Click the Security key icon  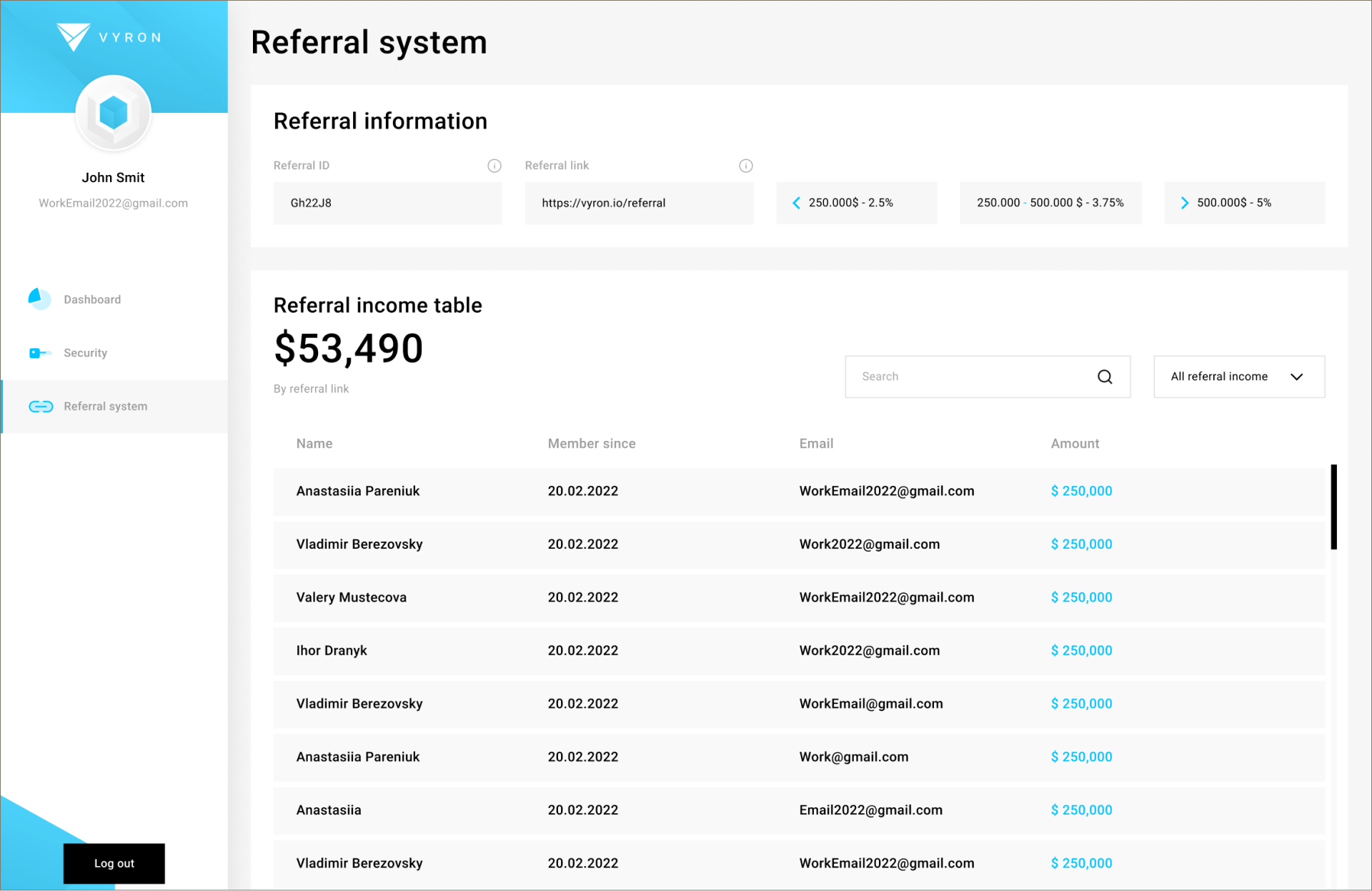coord(39,353)
